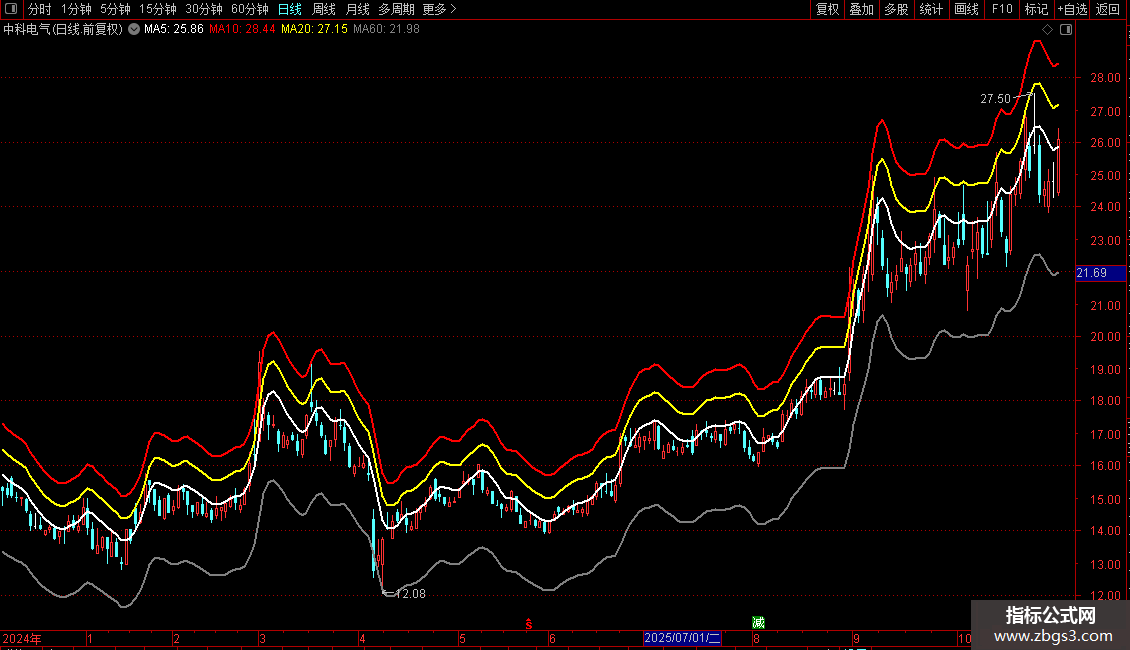Switch to 1分钟 period
This screenshot has height=650, width=1130.
(76, 9)
